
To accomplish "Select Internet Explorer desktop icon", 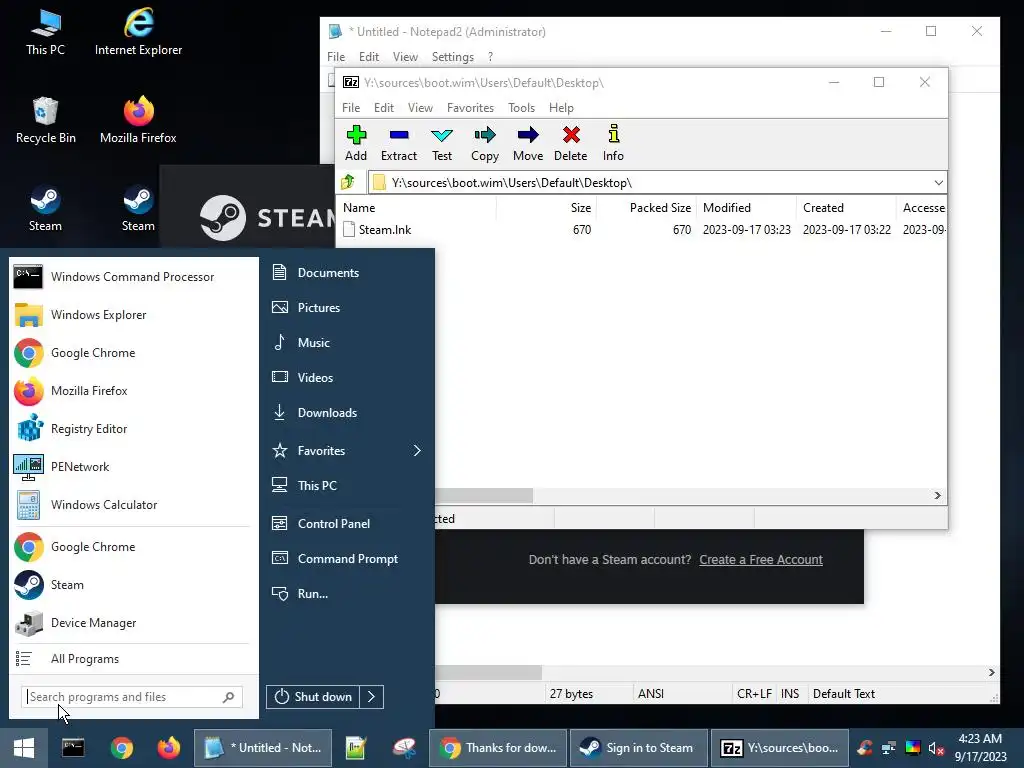I will pos(138,33).
